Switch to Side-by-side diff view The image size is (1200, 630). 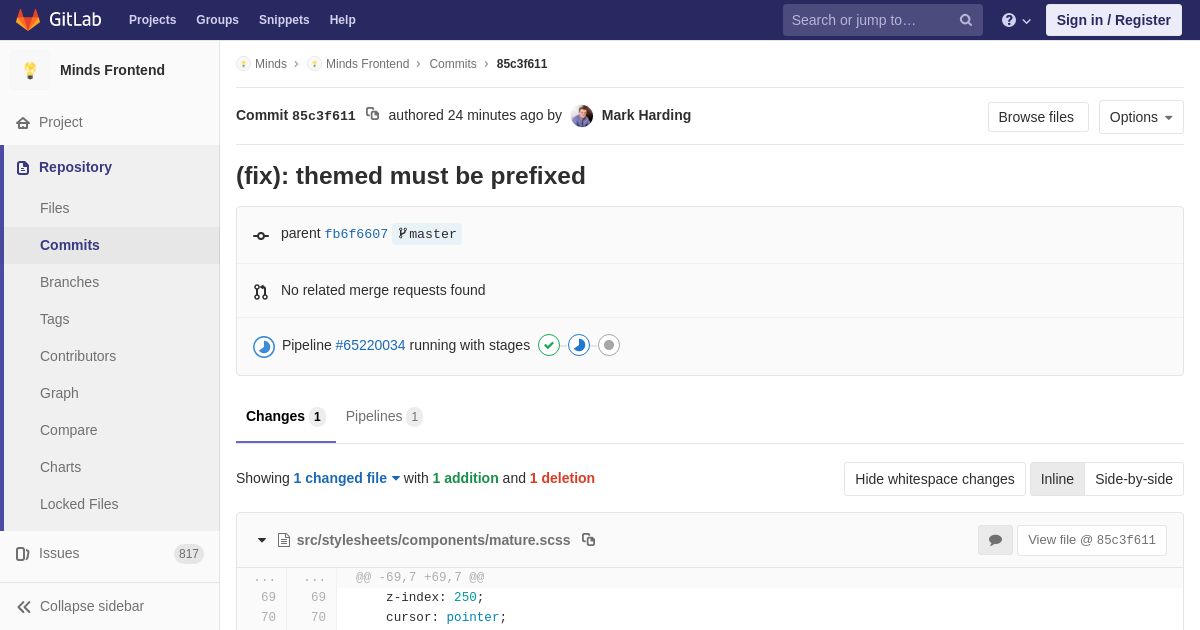click(1134, 479)
